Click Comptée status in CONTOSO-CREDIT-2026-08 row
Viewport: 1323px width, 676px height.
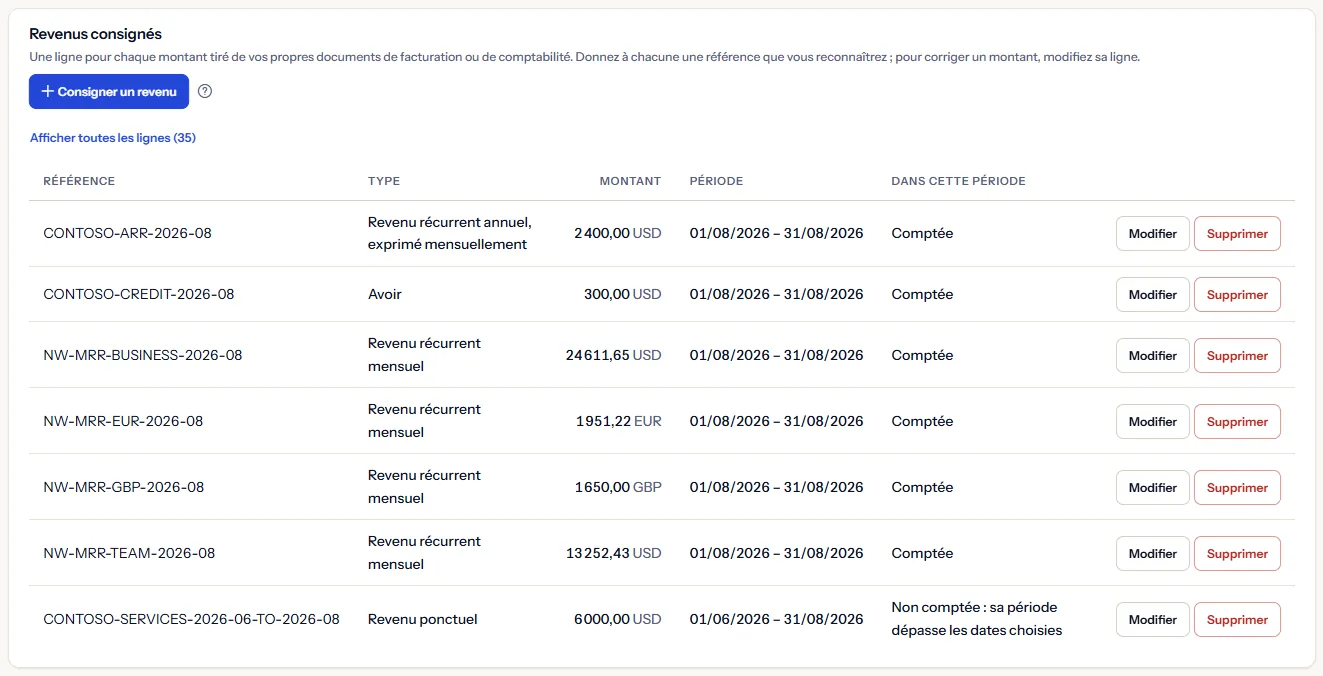pyautogui.click(x=922, y=294)
